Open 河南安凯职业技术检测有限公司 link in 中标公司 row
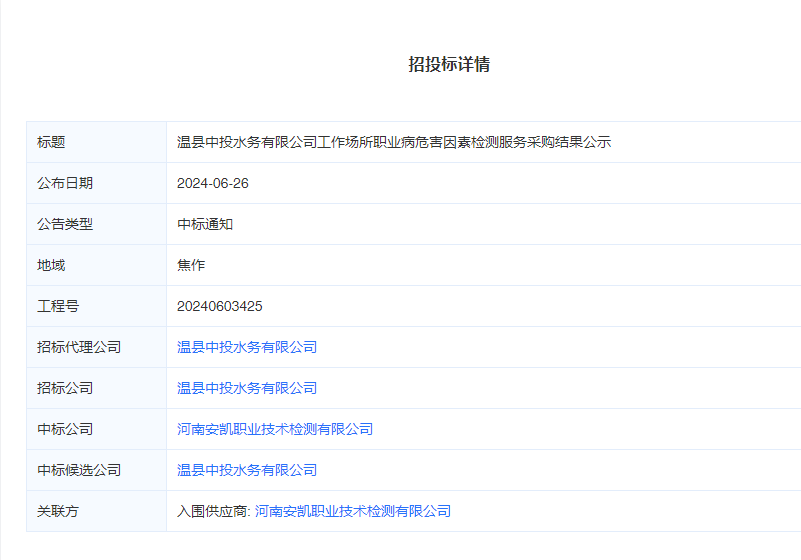This screenshot has height=560, width=801. 275,429
